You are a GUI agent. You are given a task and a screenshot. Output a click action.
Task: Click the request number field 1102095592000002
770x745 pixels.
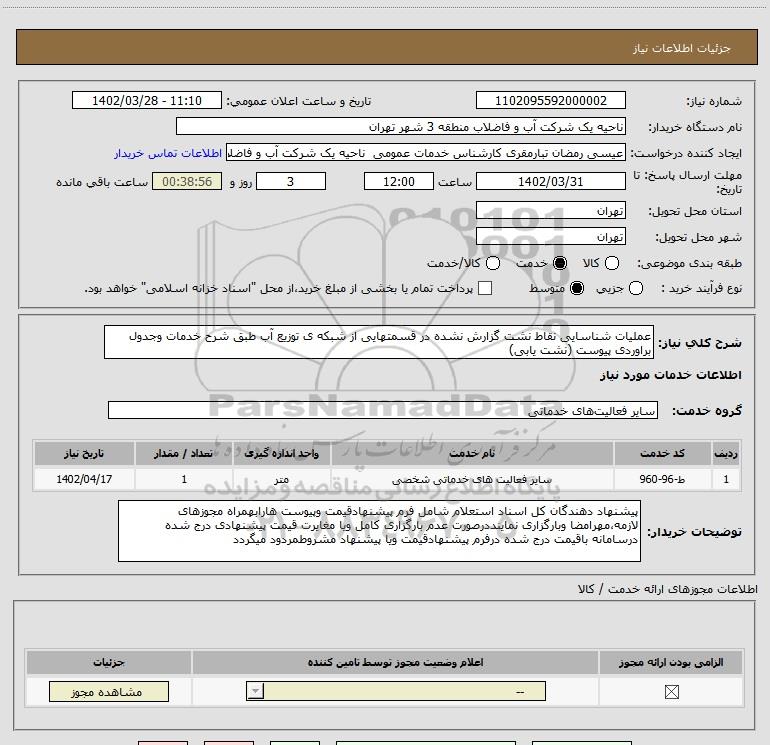pyautogui.click(x=550, y=100)
